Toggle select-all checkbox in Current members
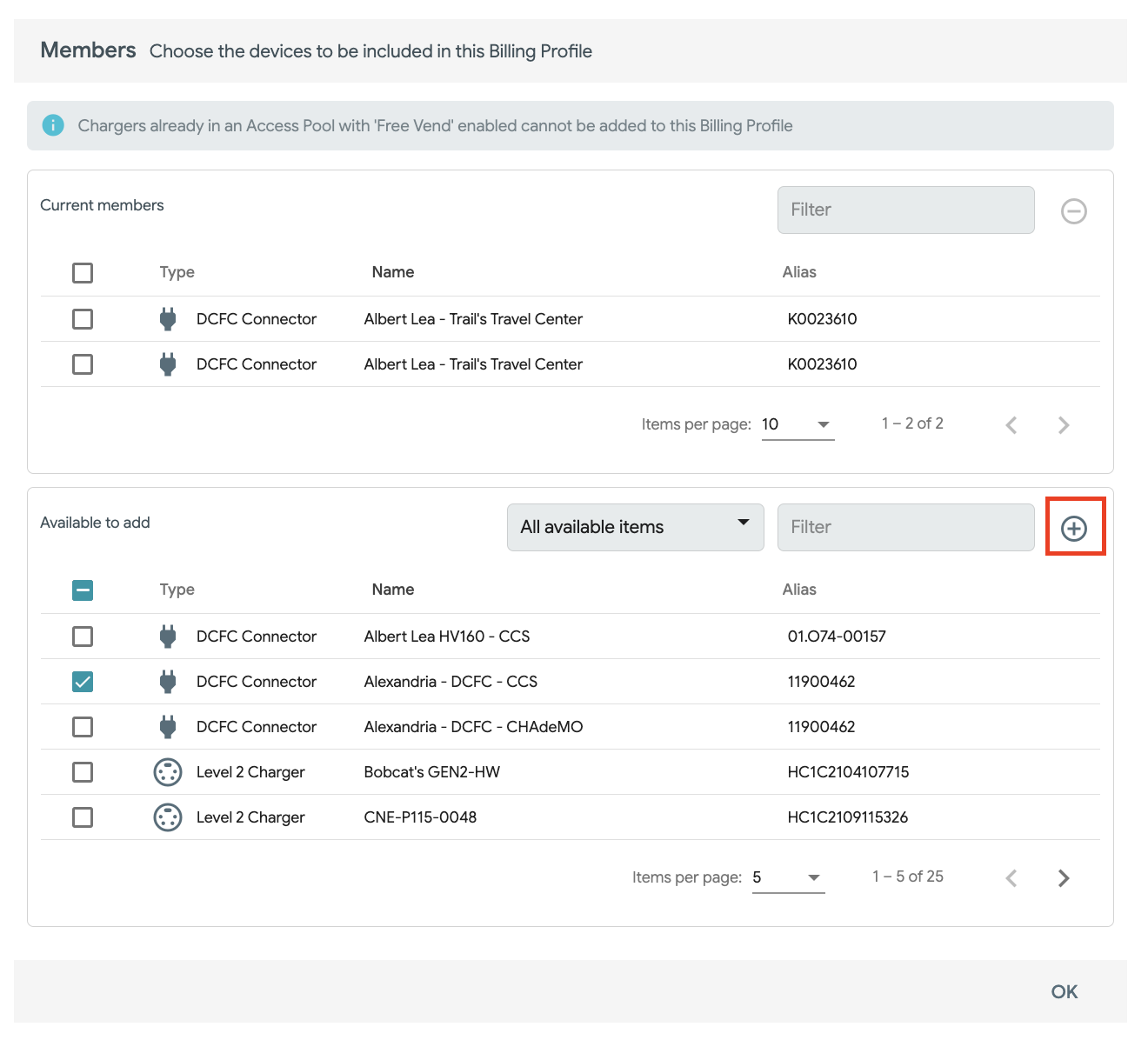 (x=83, y=273)
